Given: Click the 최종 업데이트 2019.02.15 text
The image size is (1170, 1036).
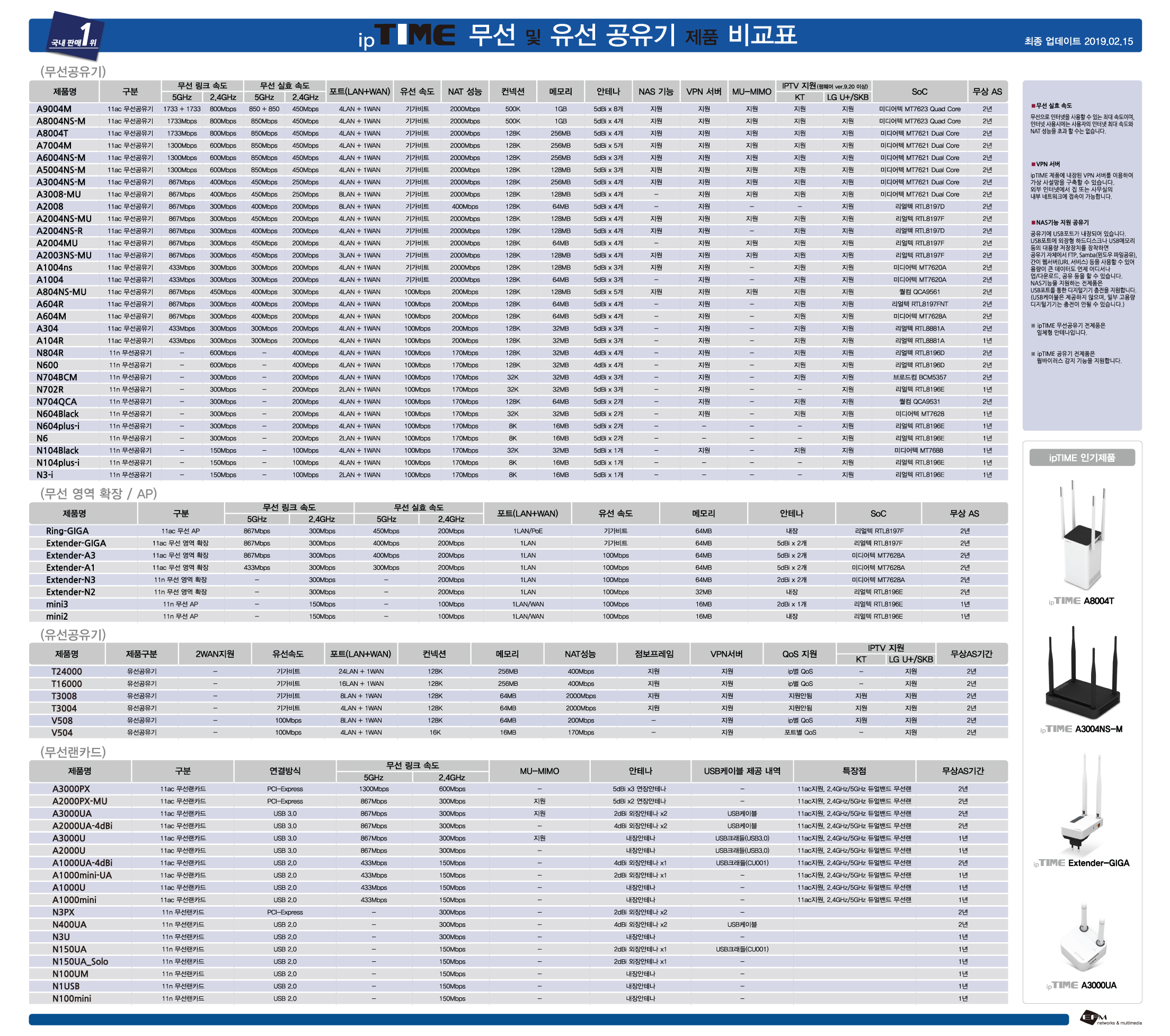Looking at the screenshot, I should pyautogui.click(x=1078, y=41).
